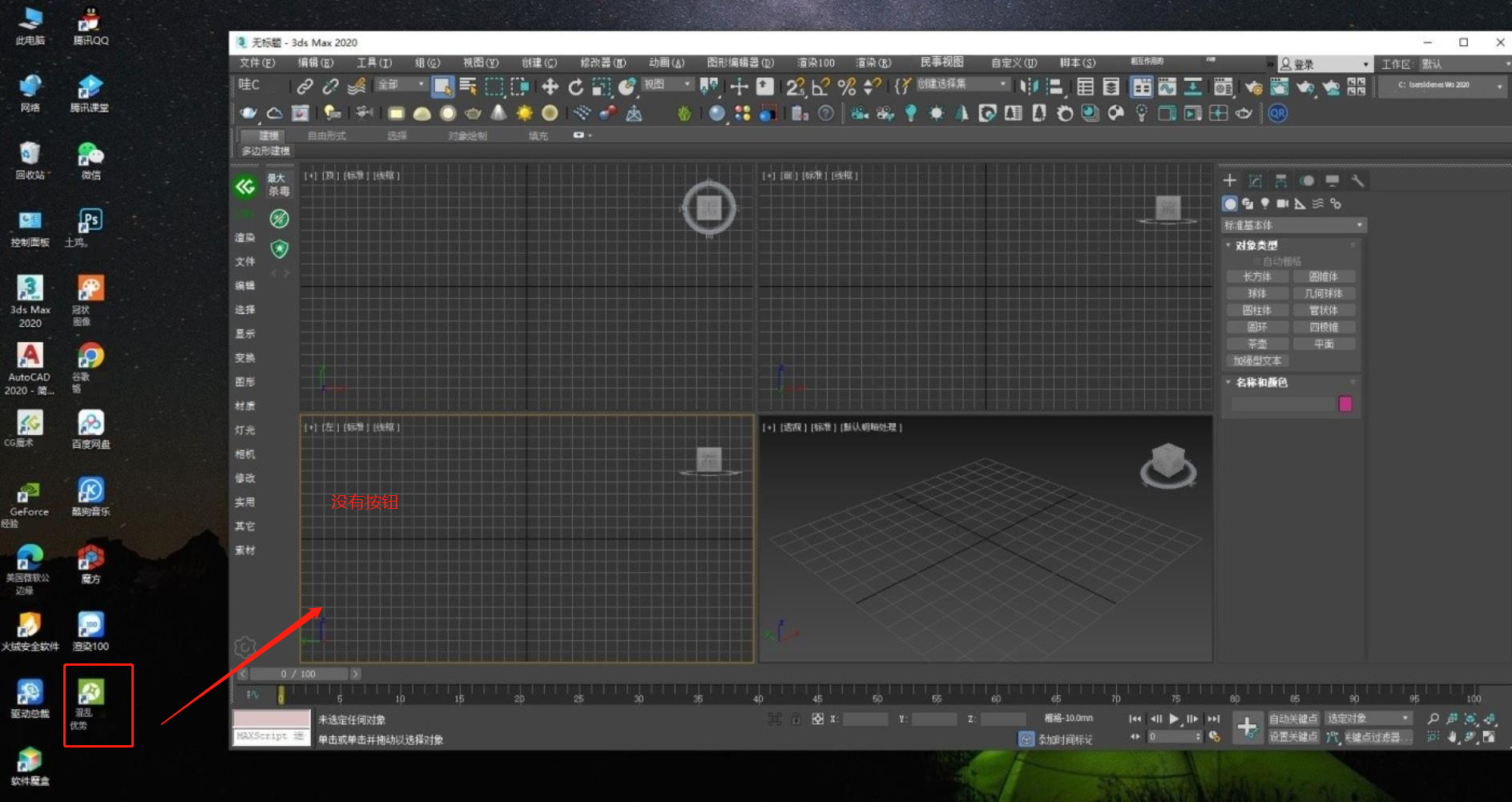Open the 文件(F) menu

(x=257, y=62)
